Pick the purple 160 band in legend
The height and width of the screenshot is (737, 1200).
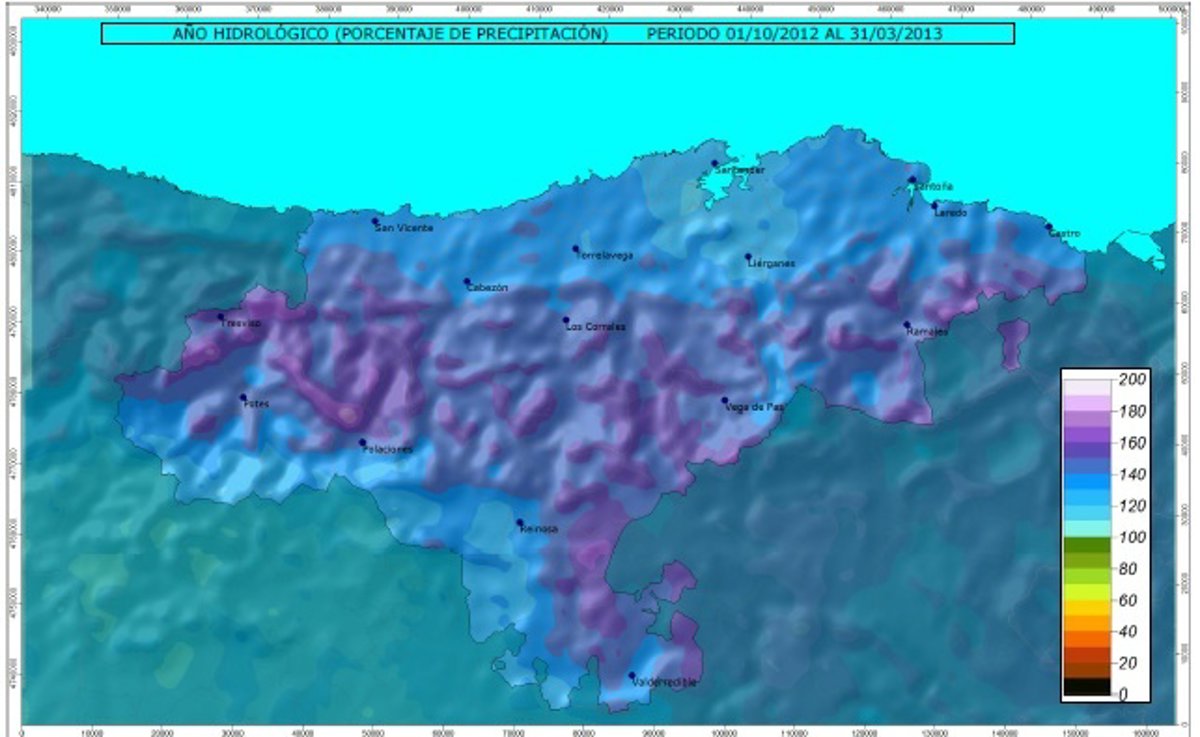[1086, 443]
